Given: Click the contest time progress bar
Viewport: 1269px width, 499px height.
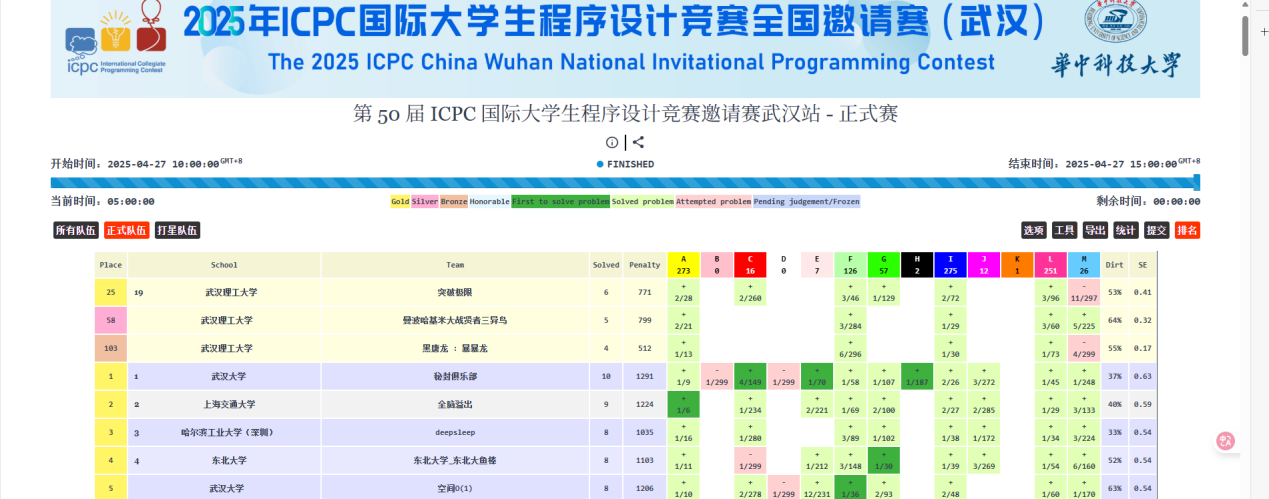Looking at the screenshot, I should pyautogui.click(x=622, y=182).
